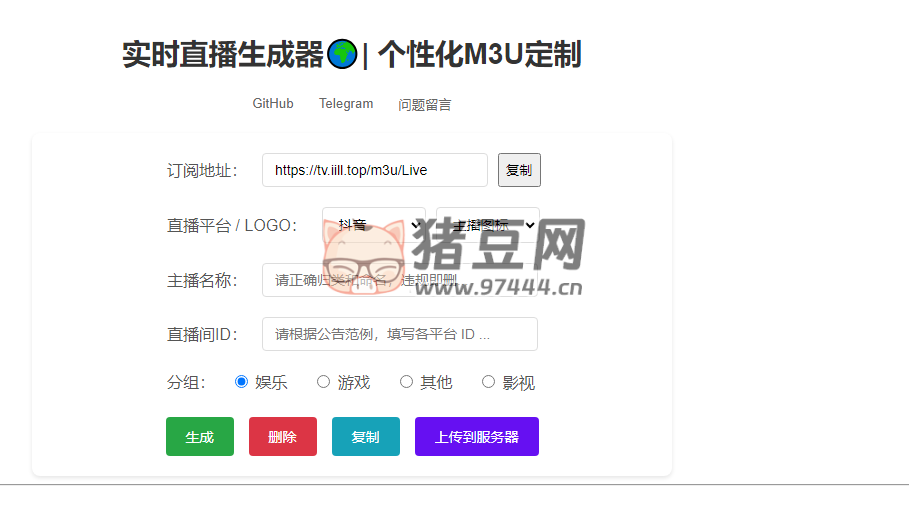The image size is (909, 512).
Task: Open the Telegram link
Action: coord(346,104)
